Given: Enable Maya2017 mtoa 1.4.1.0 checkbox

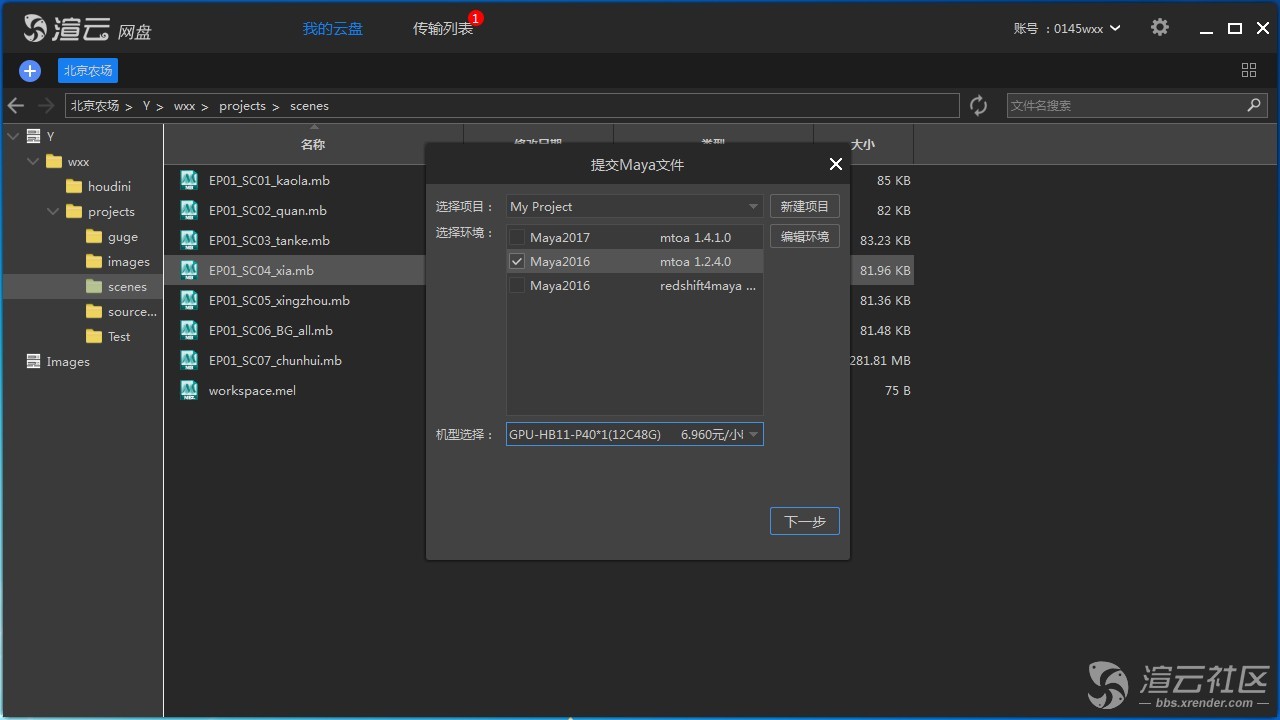Looking at the screenshot, I should tap(517, 237).
